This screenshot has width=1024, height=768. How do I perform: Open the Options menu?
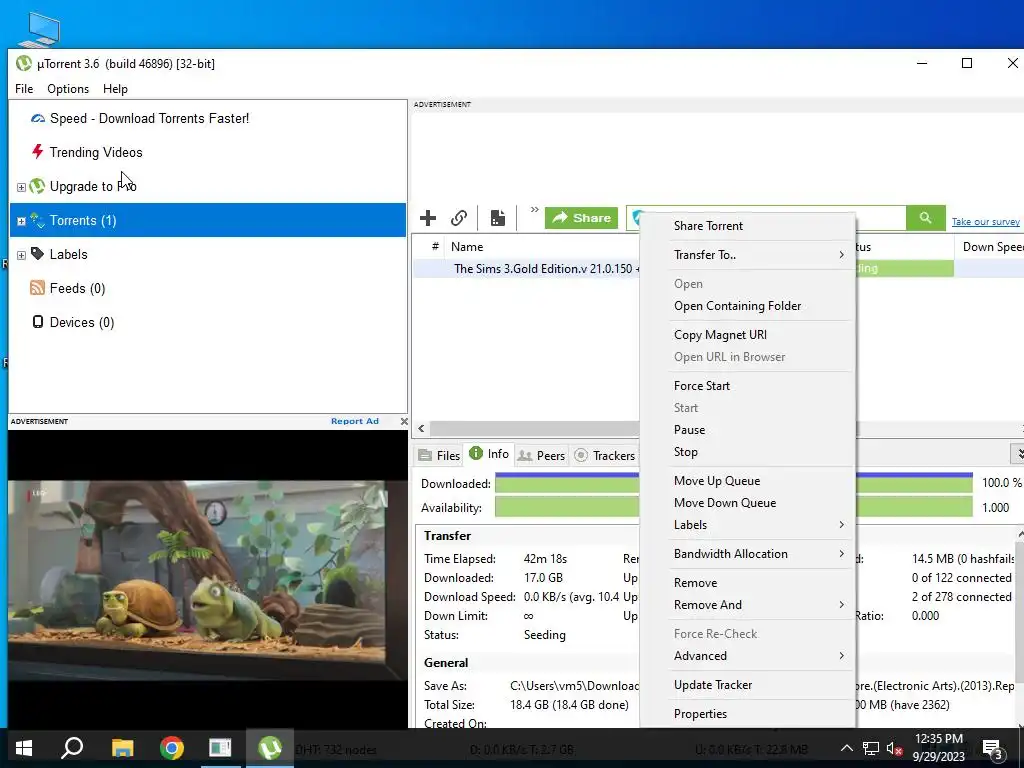click(68, 89)
